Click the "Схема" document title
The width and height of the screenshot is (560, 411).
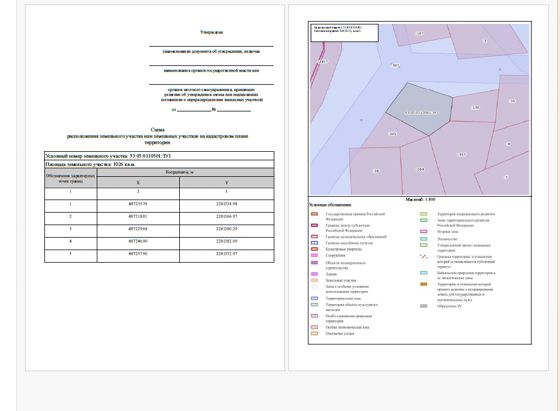point(158,130)
